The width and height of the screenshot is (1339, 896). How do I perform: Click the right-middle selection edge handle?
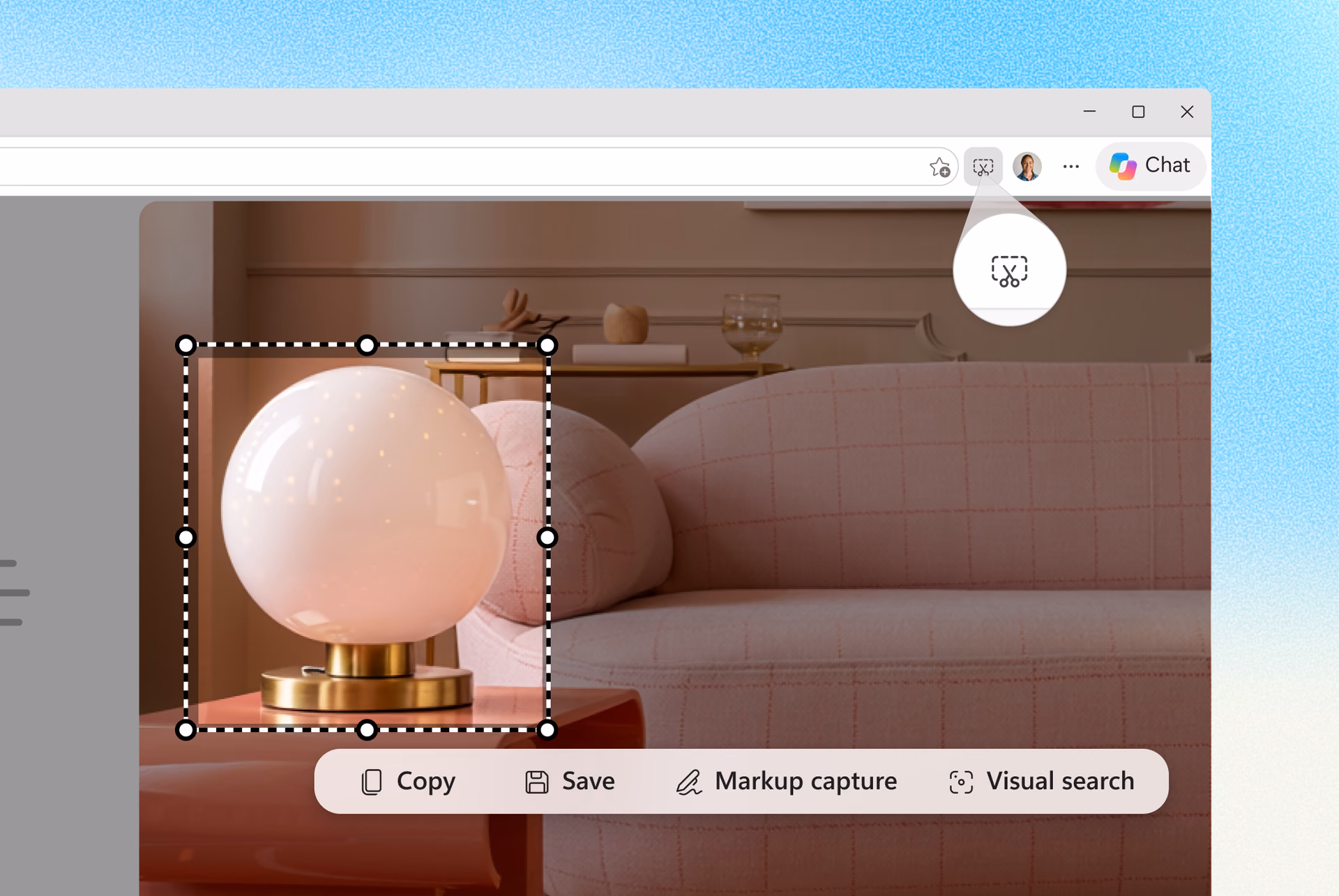tap(547, 538)
